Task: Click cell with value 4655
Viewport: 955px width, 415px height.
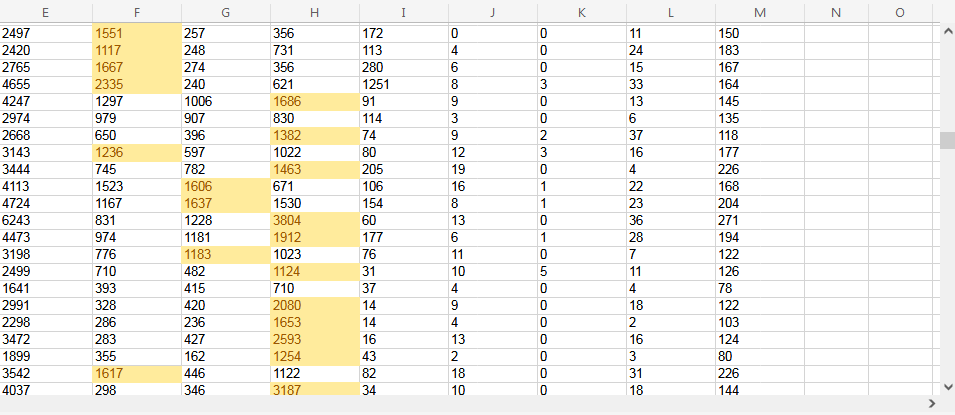Action: click(x=46, y=85)
